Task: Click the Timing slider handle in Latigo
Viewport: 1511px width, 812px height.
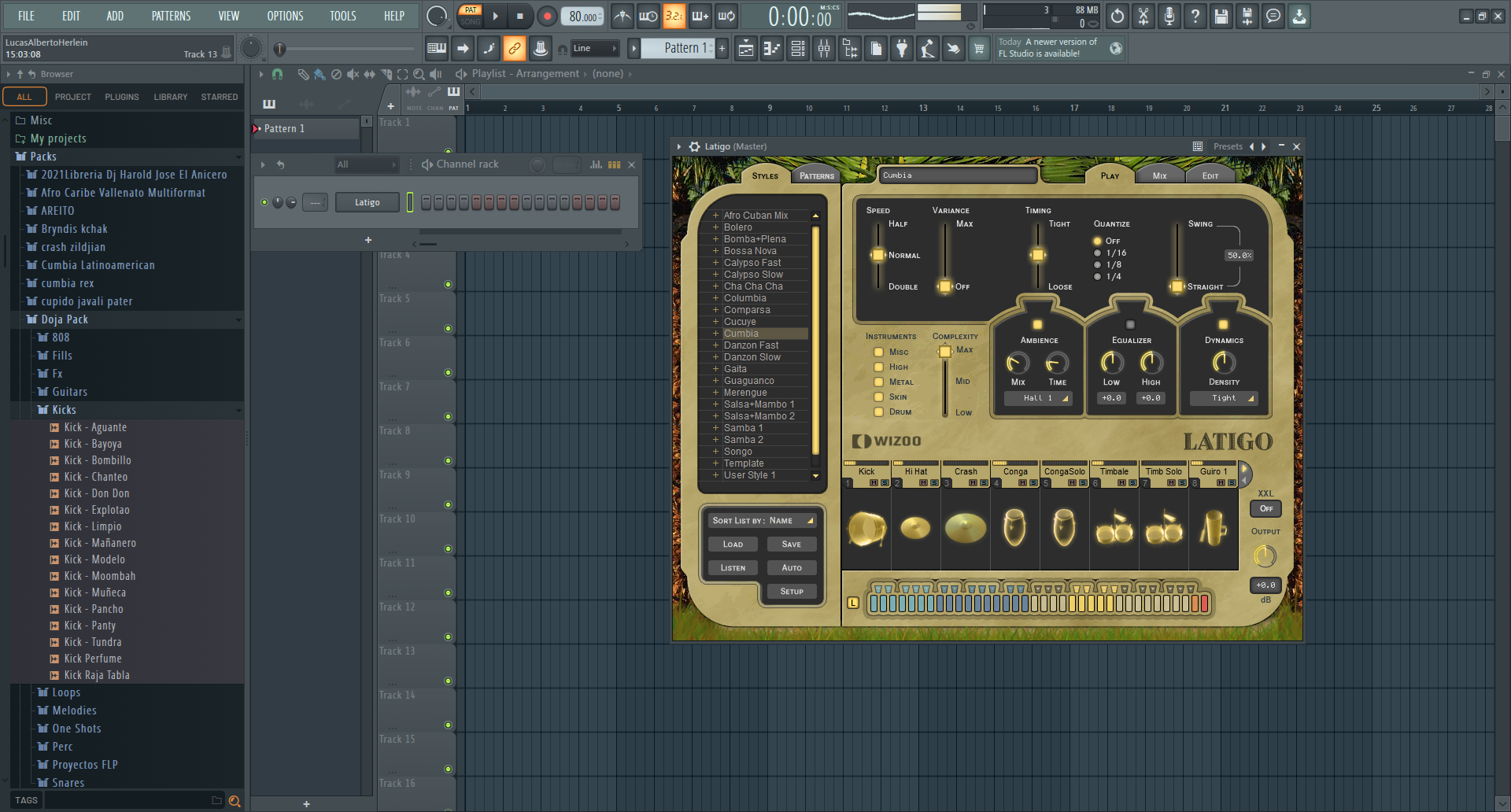Action: point(1037,255)
